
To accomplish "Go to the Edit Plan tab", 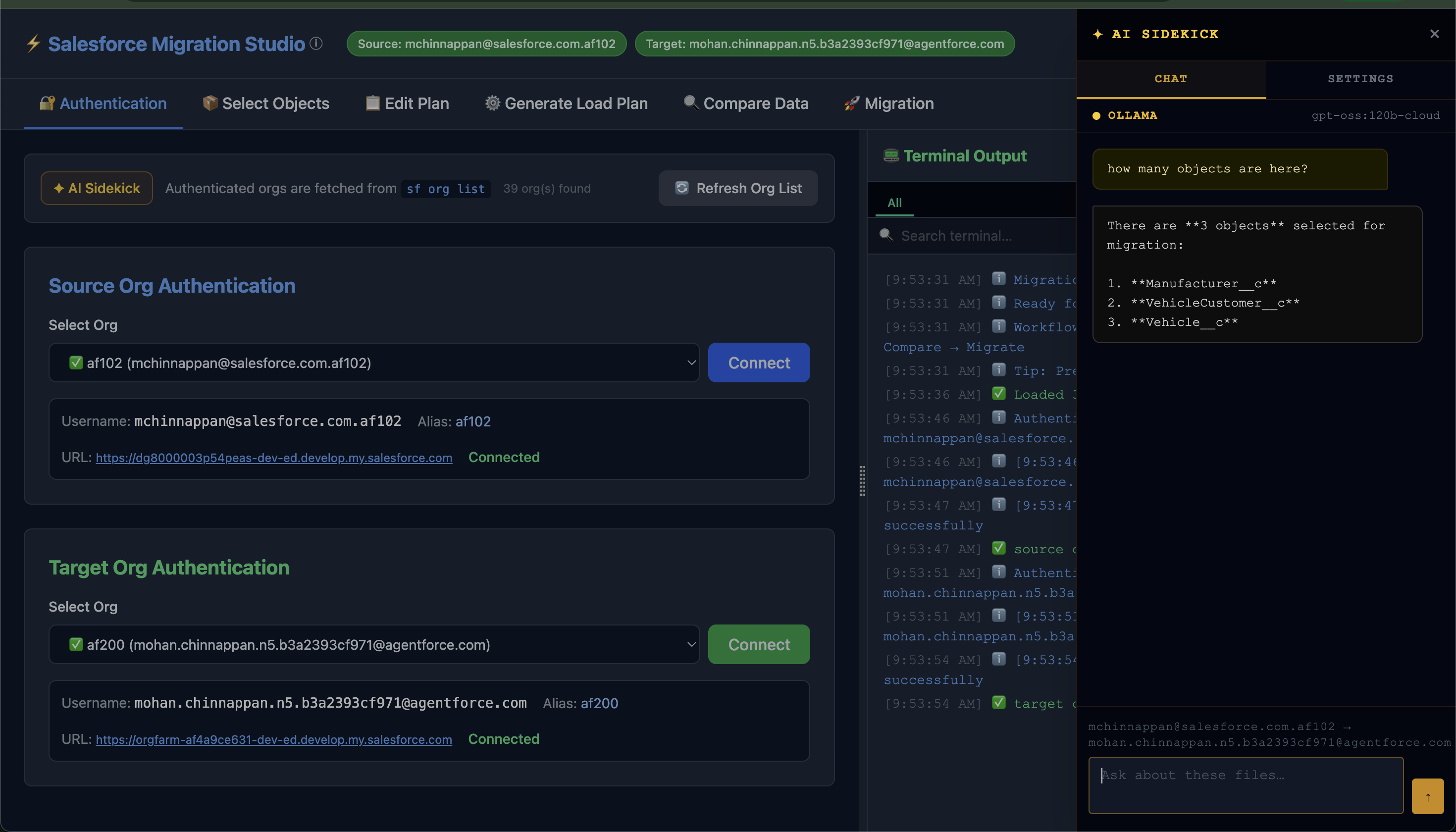I will point(408,104).
